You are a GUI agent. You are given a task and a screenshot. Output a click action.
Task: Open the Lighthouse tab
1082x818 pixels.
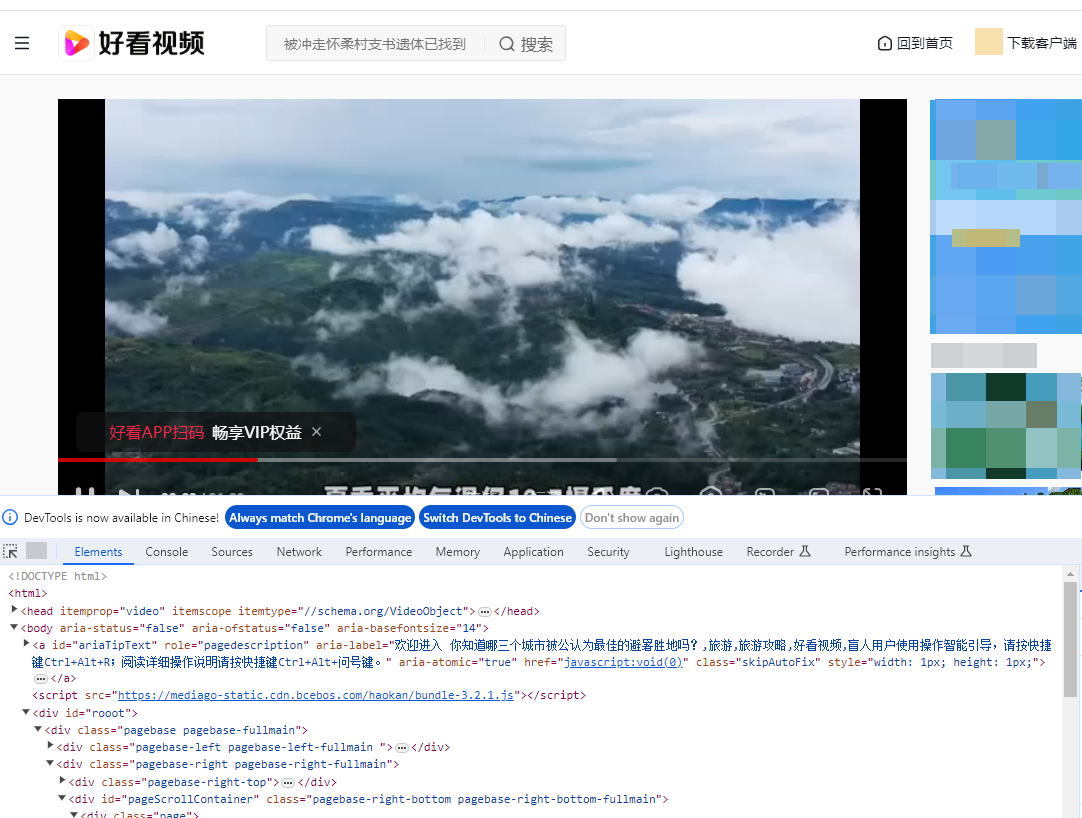point(694,552)
